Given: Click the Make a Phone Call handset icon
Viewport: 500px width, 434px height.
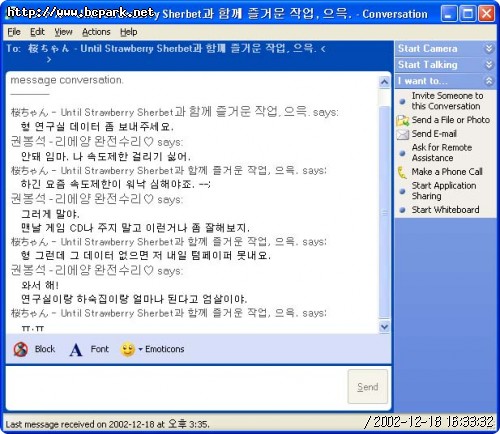Looking at the screenshot, I should (402, 172).
